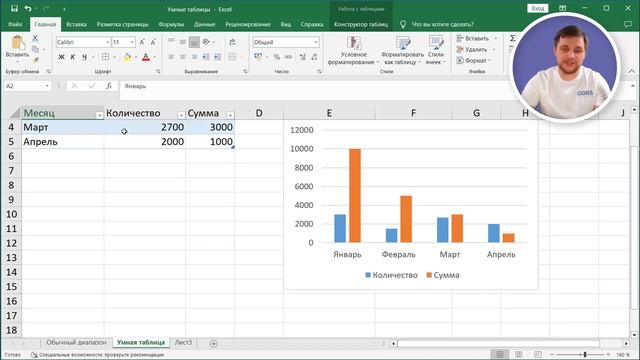Viewport: 640px width, 360px height.
Task: Pick the red font color button
Action: coord(146,57)
